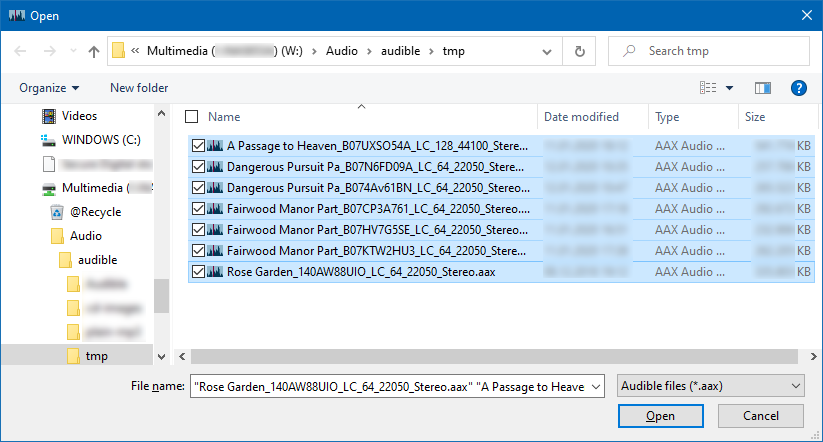Screen dimensions: 823x442
Task: Open audible folder in navigation tree
Action: [98, 260]
